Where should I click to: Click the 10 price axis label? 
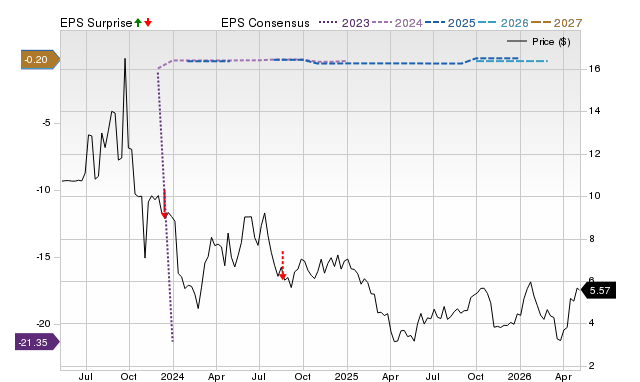(594, 196)
